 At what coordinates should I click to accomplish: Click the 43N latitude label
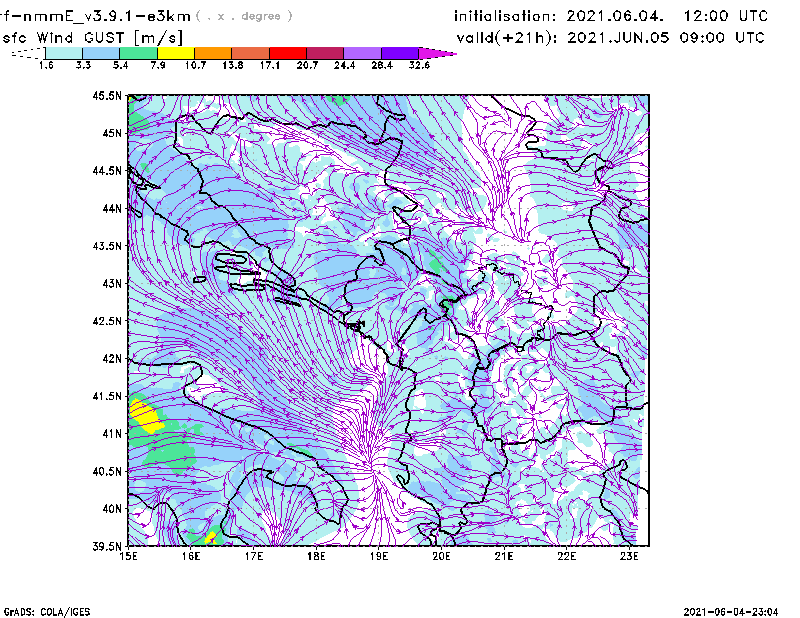coord(112,283)
